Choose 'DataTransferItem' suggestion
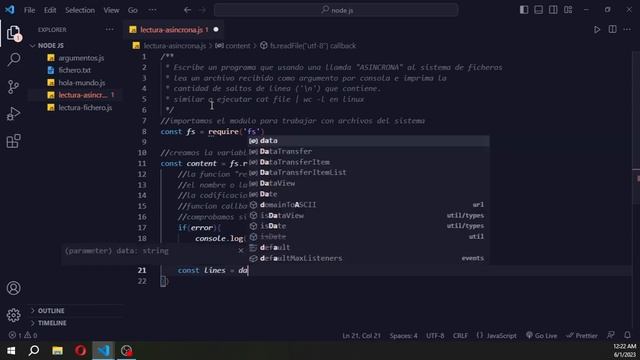 tap(369, 162)
